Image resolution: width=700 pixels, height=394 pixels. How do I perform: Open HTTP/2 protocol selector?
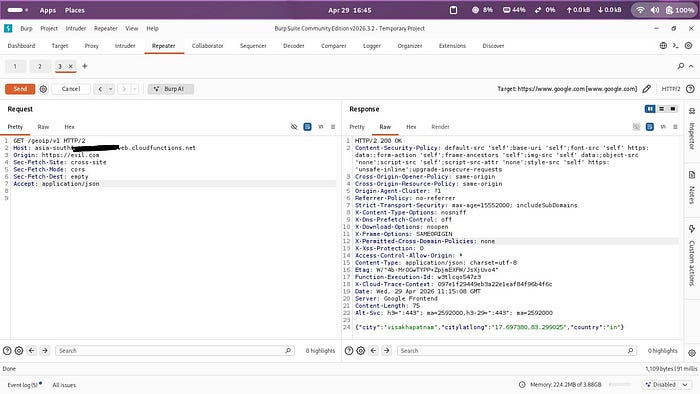tap(671, 89)
